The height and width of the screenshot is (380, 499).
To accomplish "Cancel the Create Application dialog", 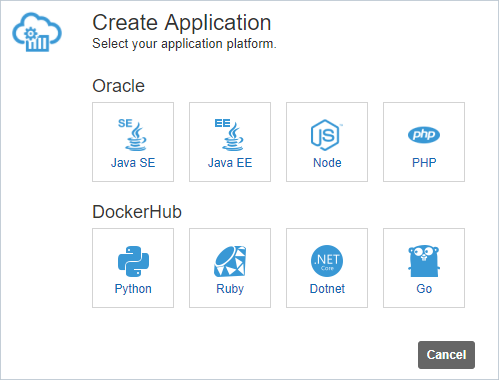I will point(446,355).
